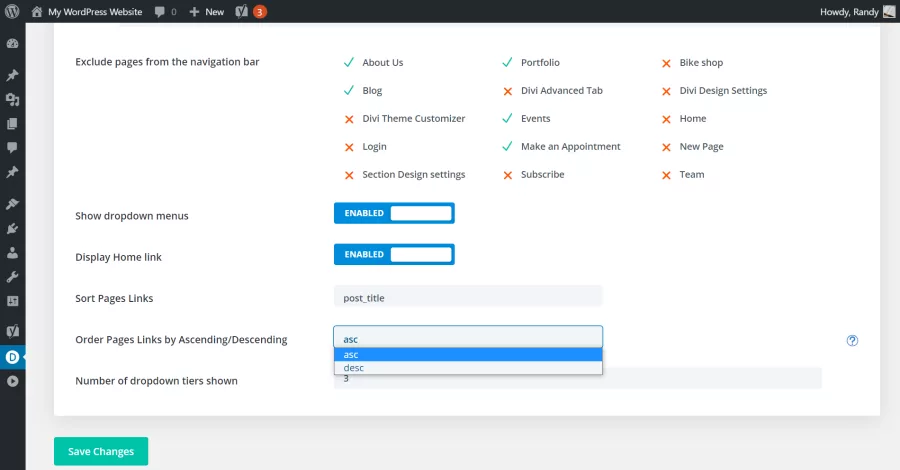This screenshot has width=900, height=470.
Task: Click My WordPress Website link
Action: click(95, 12)
